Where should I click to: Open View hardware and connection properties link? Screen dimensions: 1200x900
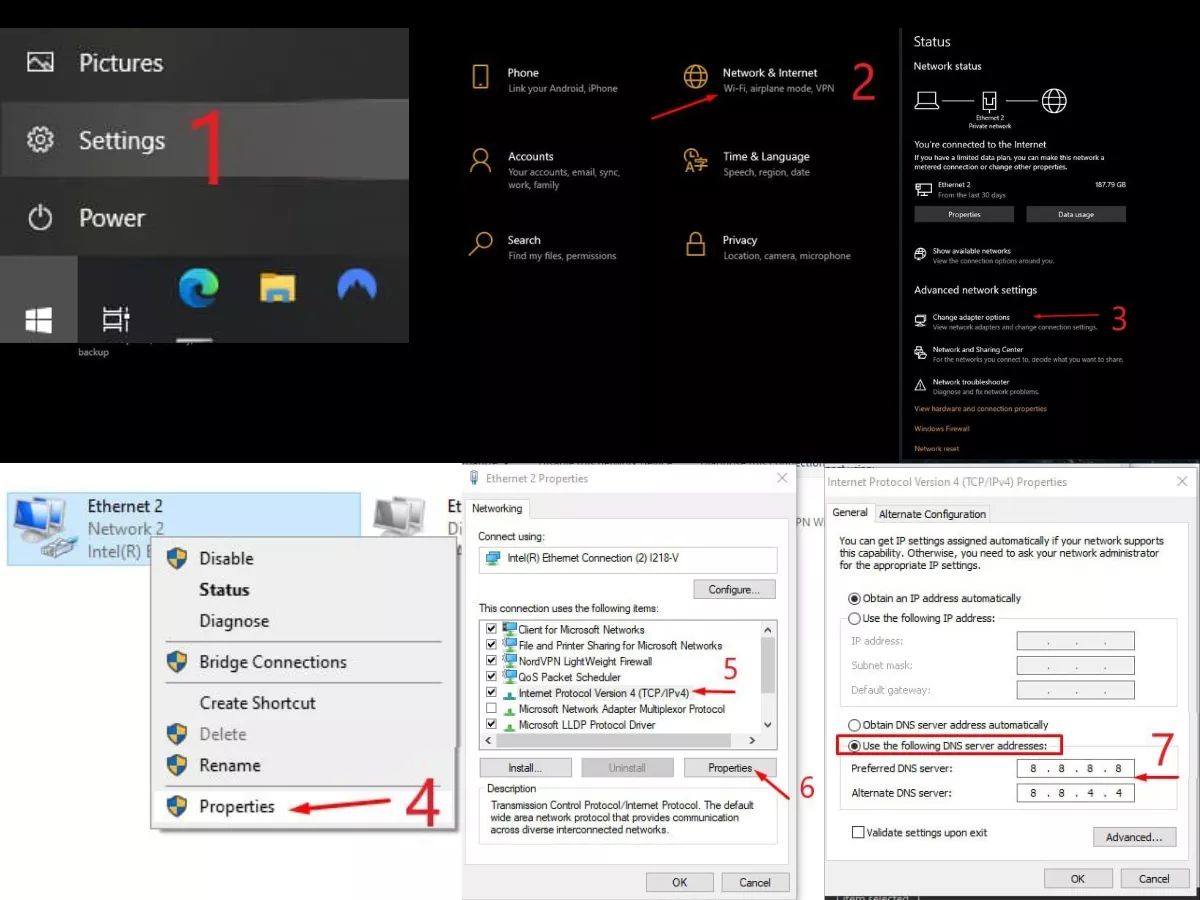[x=980, y=409]
